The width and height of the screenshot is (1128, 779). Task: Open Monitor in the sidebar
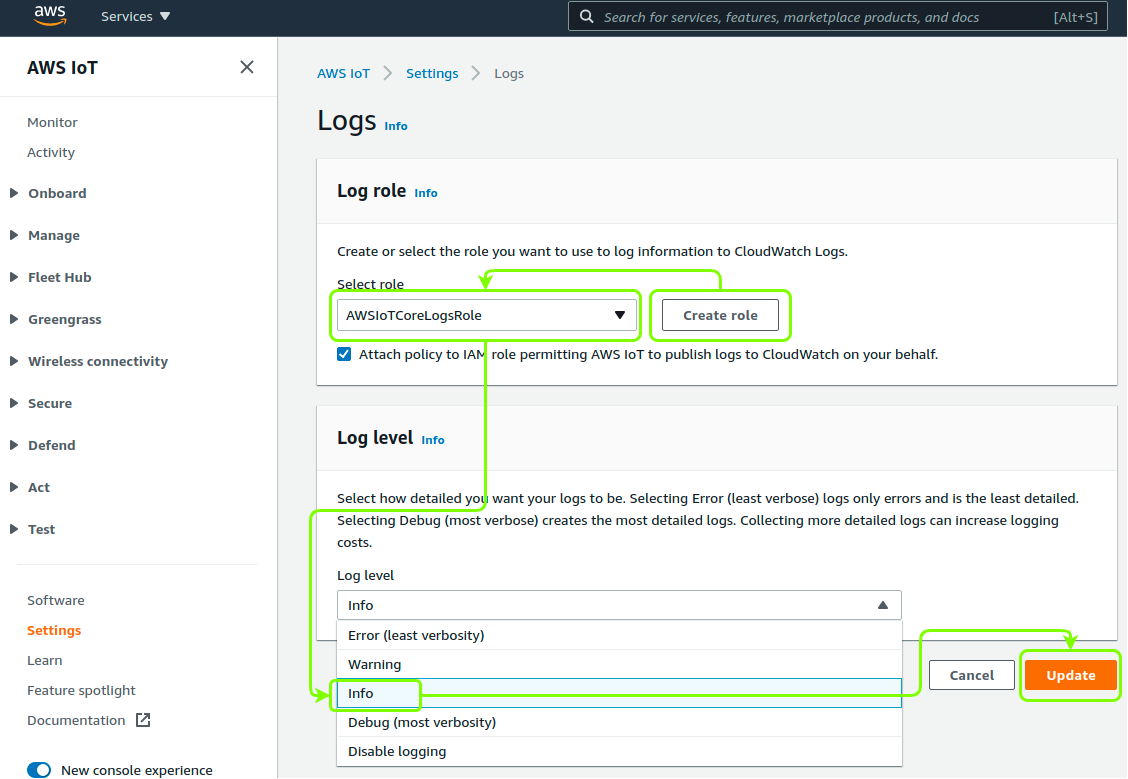(52, 122)
